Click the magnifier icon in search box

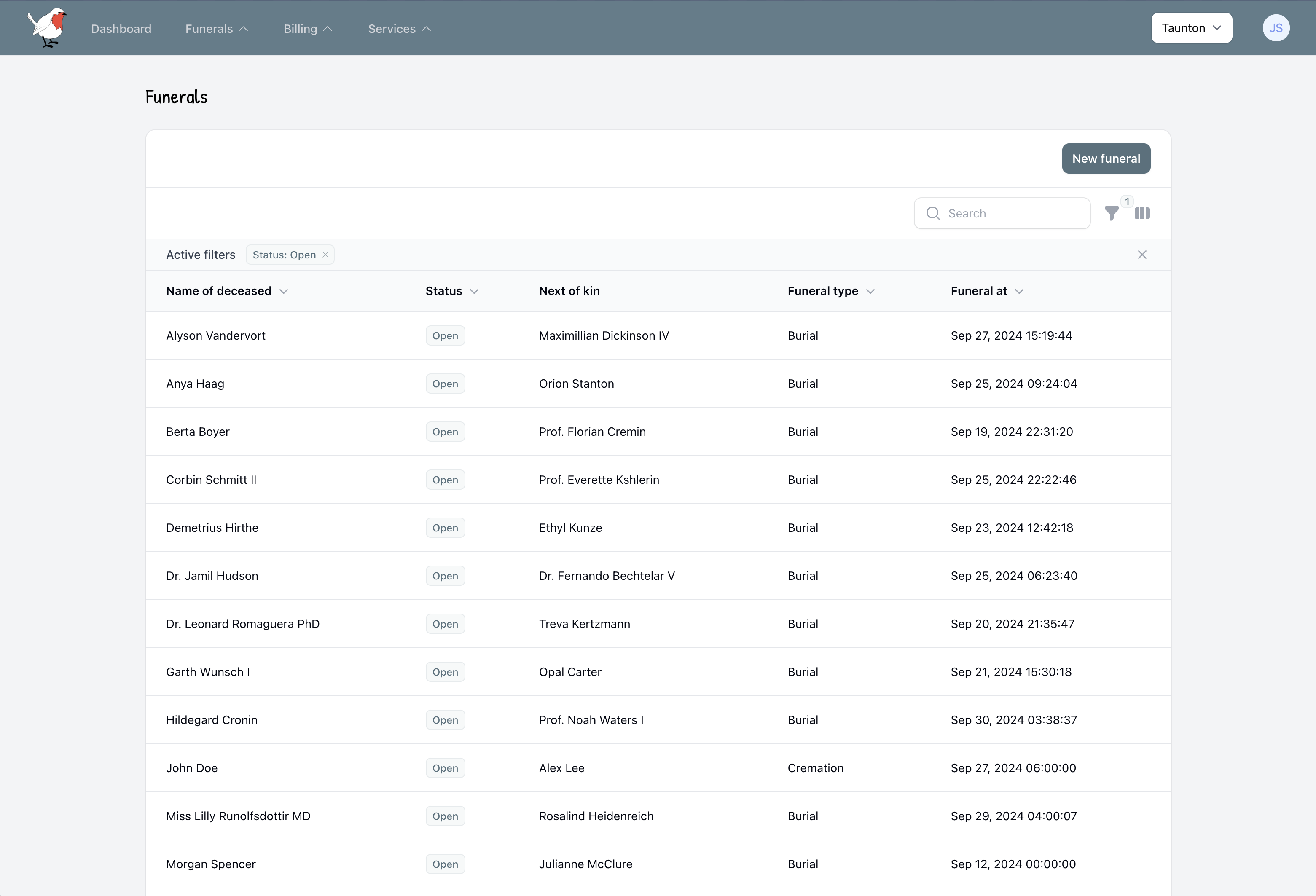933,213
